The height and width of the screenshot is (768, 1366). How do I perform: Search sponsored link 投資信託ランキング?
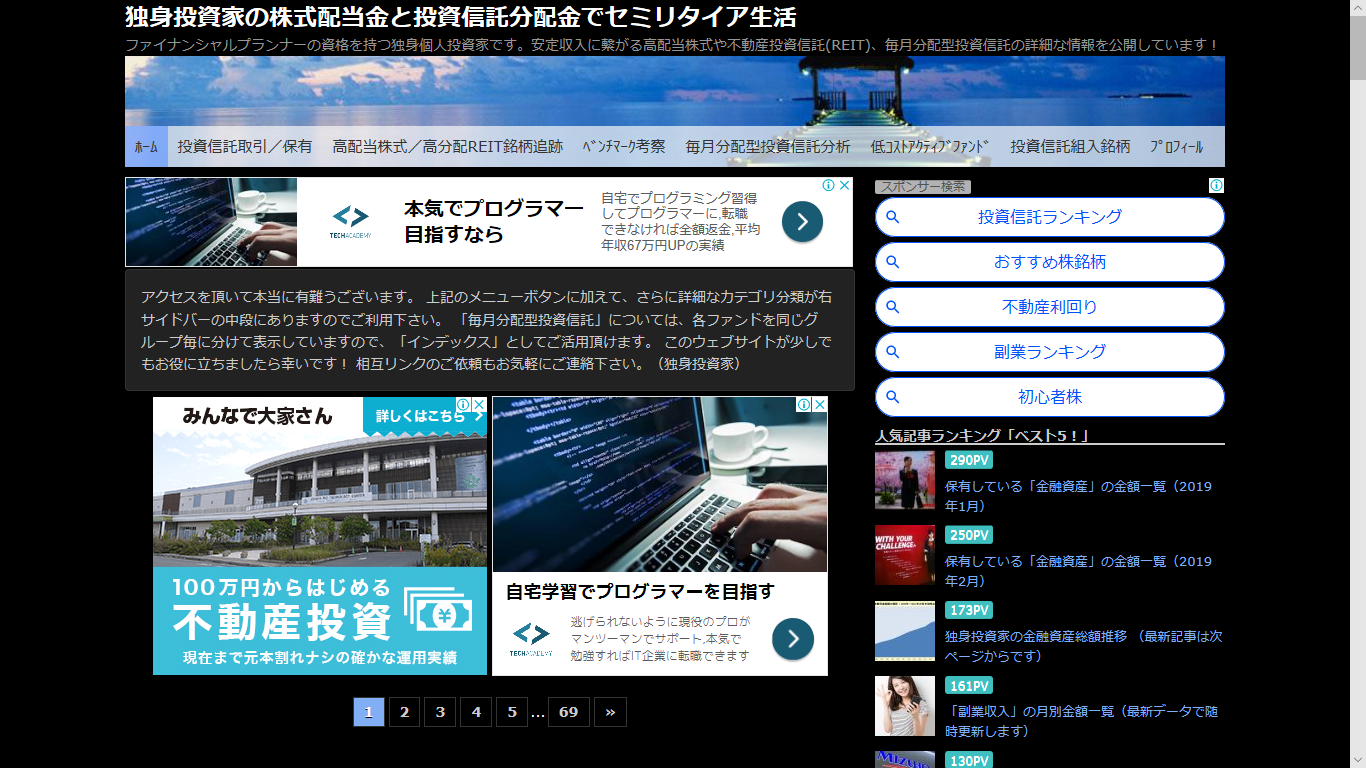pyautogui.click(x=1050, y=217)
